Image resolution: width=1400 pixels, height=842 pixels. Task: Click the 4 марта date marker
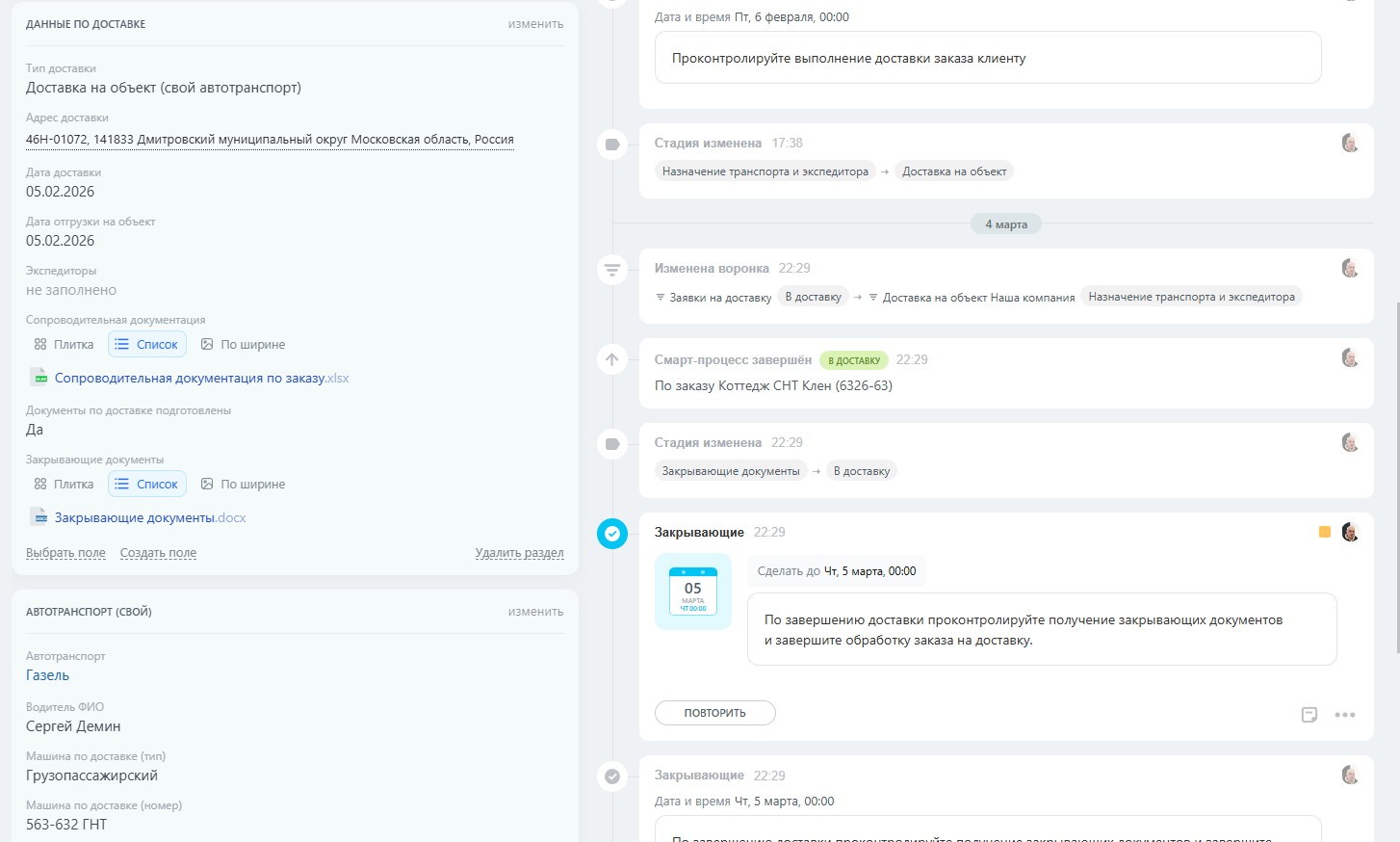pos(1006,224)
